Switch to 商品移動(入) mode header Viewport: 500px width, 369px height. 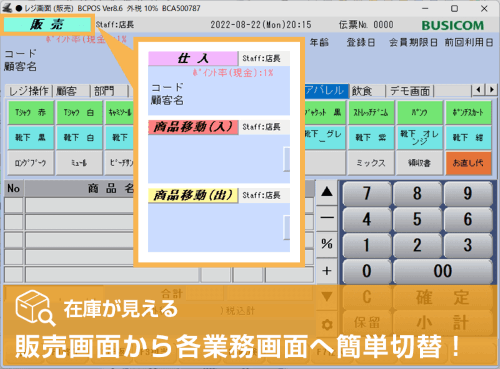point(193,127)
